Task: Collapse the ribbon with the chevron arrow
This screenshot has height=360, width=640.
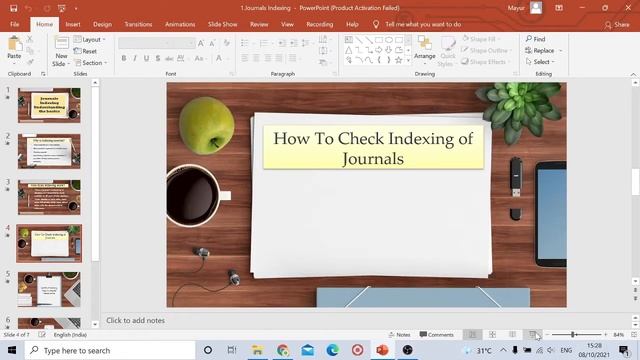Action: click(633, 74)
